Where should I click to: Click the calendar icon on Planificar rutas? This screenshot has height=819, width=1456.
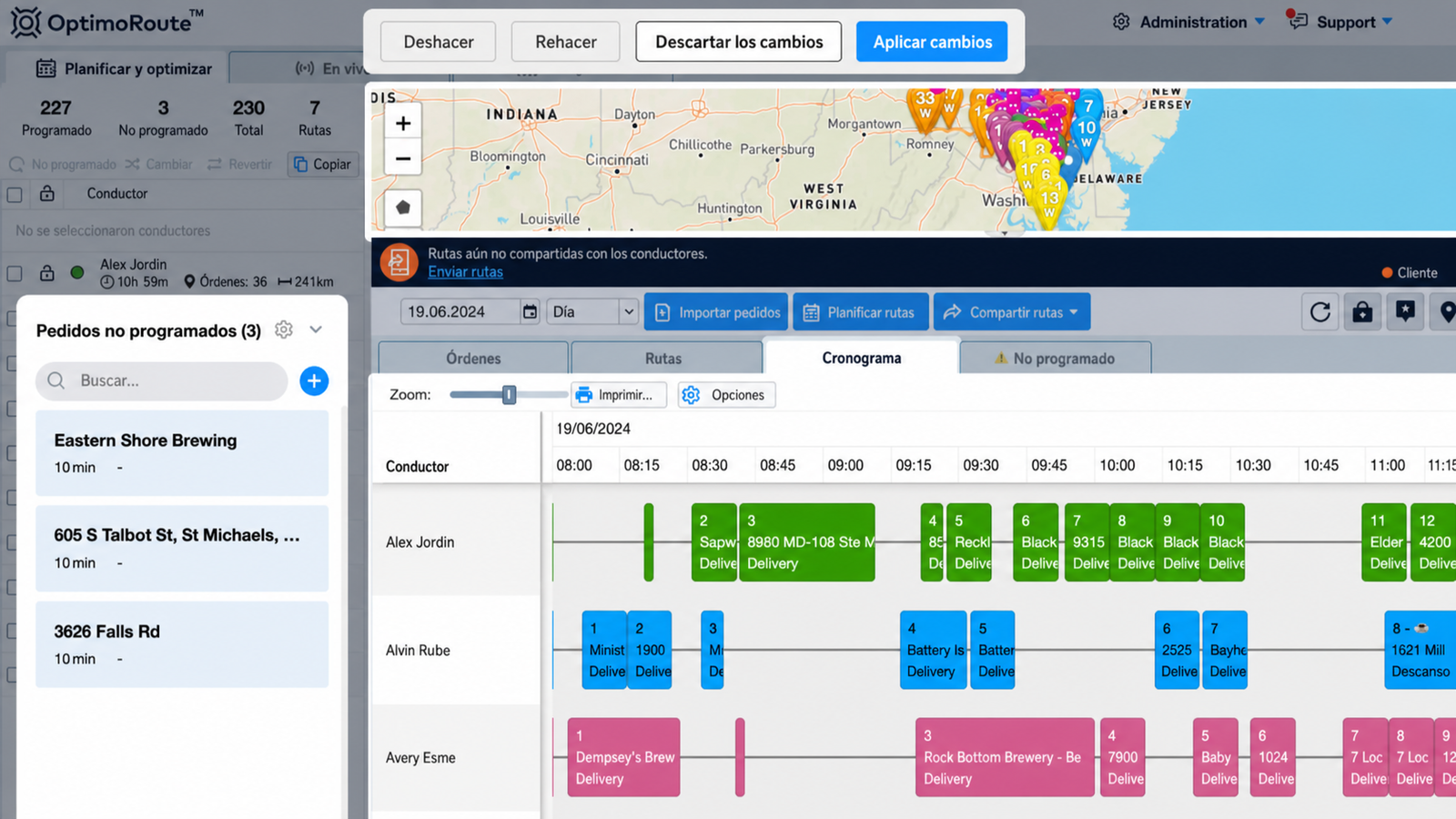tap(811, 312)
